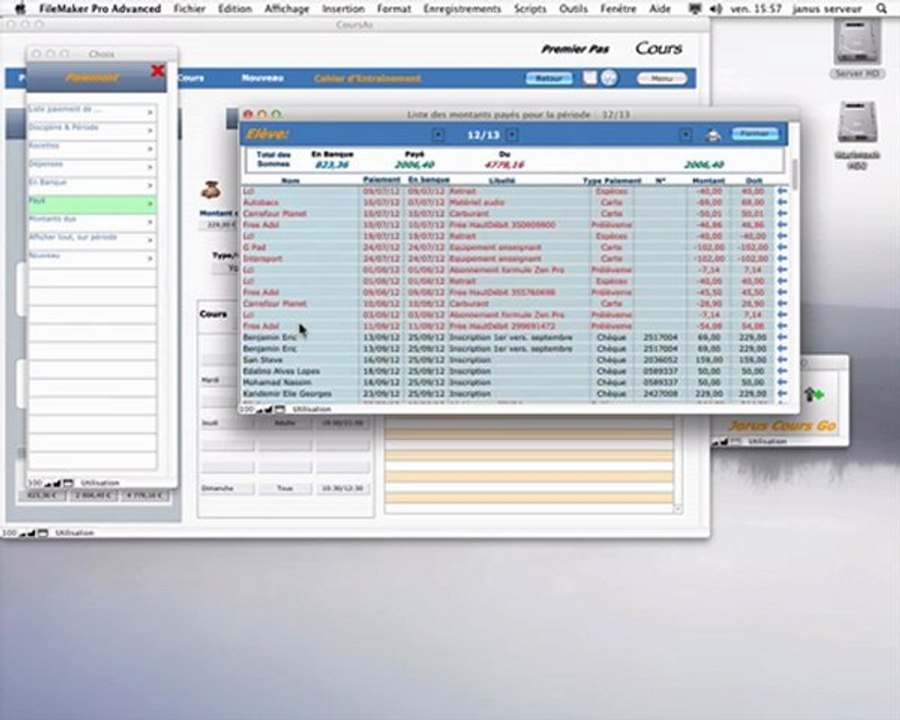Open the Fichier menu
The height and width of the screenshot is (720, 900).
(x=189, y=9)
